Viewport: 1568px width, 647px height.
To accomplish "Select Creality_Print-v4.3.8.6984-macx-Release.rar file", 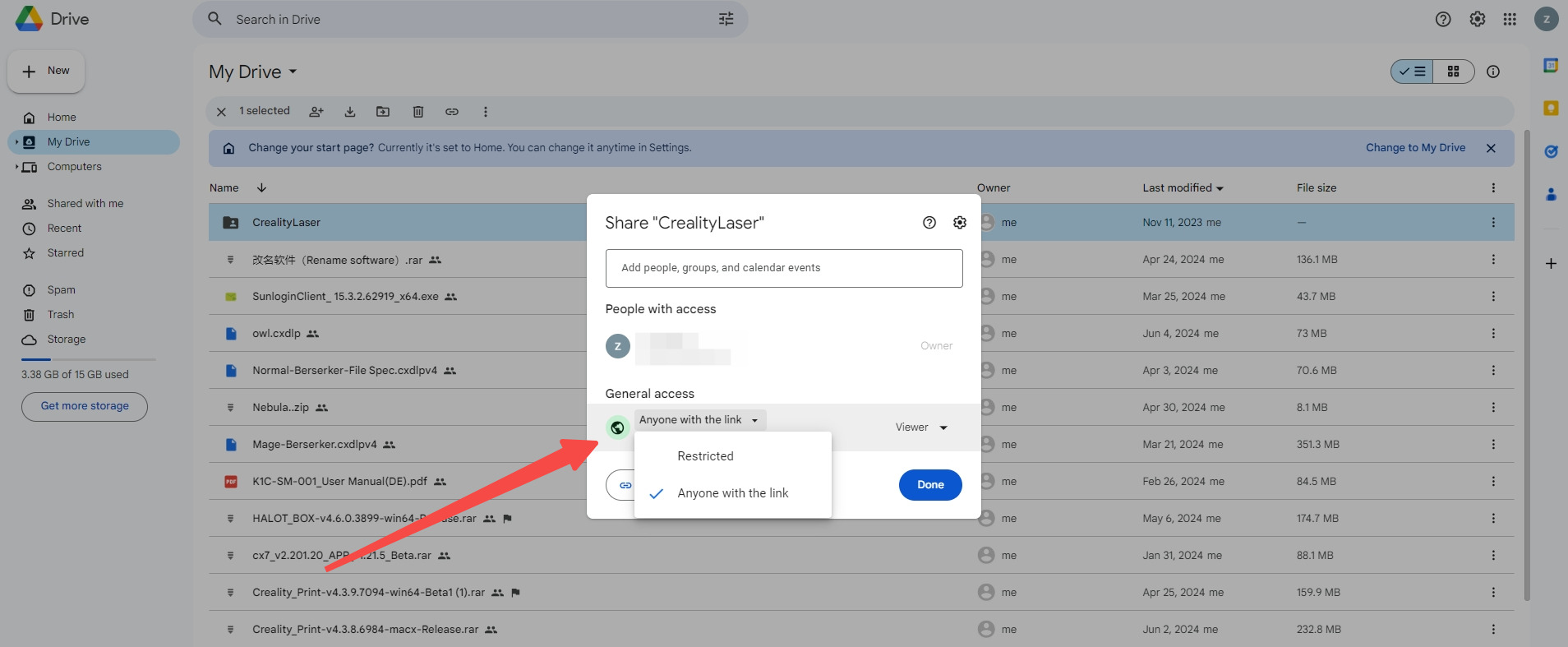I will point(365,630).
